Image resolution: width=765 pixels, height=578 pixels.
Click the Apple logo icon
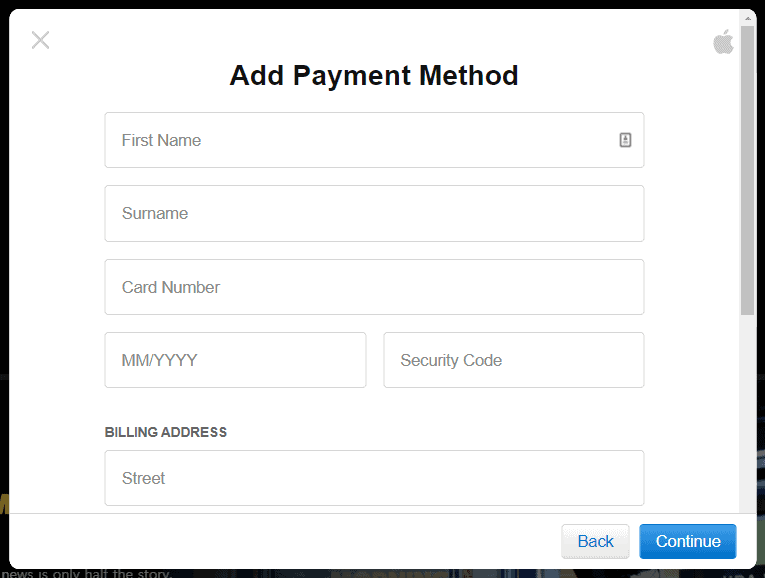[723, 41]
